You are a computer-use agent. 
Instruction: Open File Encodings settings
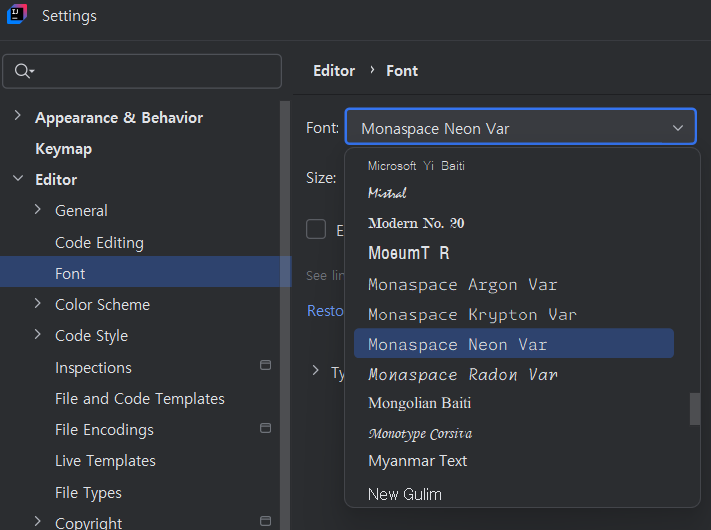(x=104, y=430)
